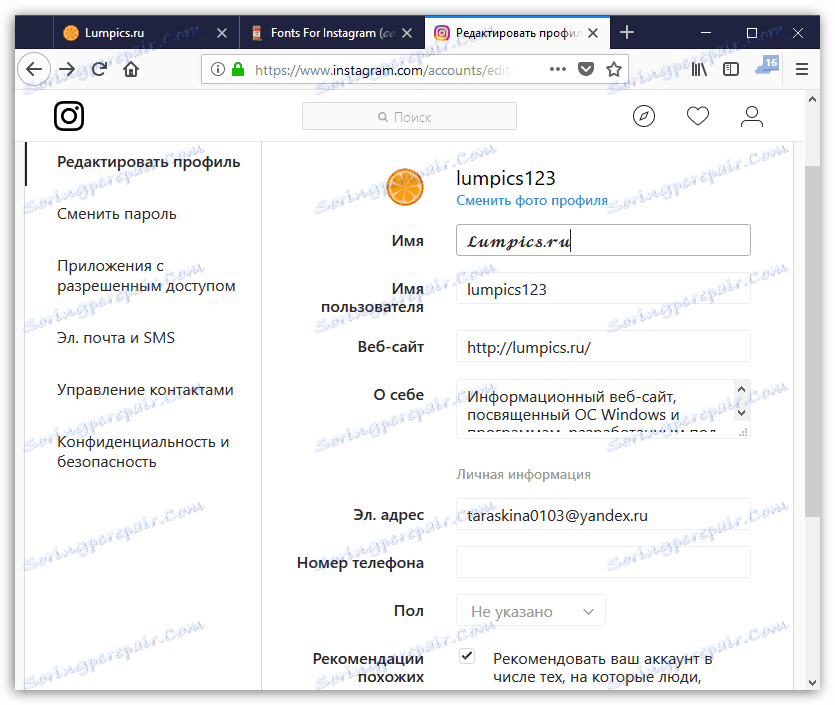Image resolution: width=835 pixels, height=705 pixels.
Task: Open Приложения с разрешенным доступом section
Action: [146, 276]
